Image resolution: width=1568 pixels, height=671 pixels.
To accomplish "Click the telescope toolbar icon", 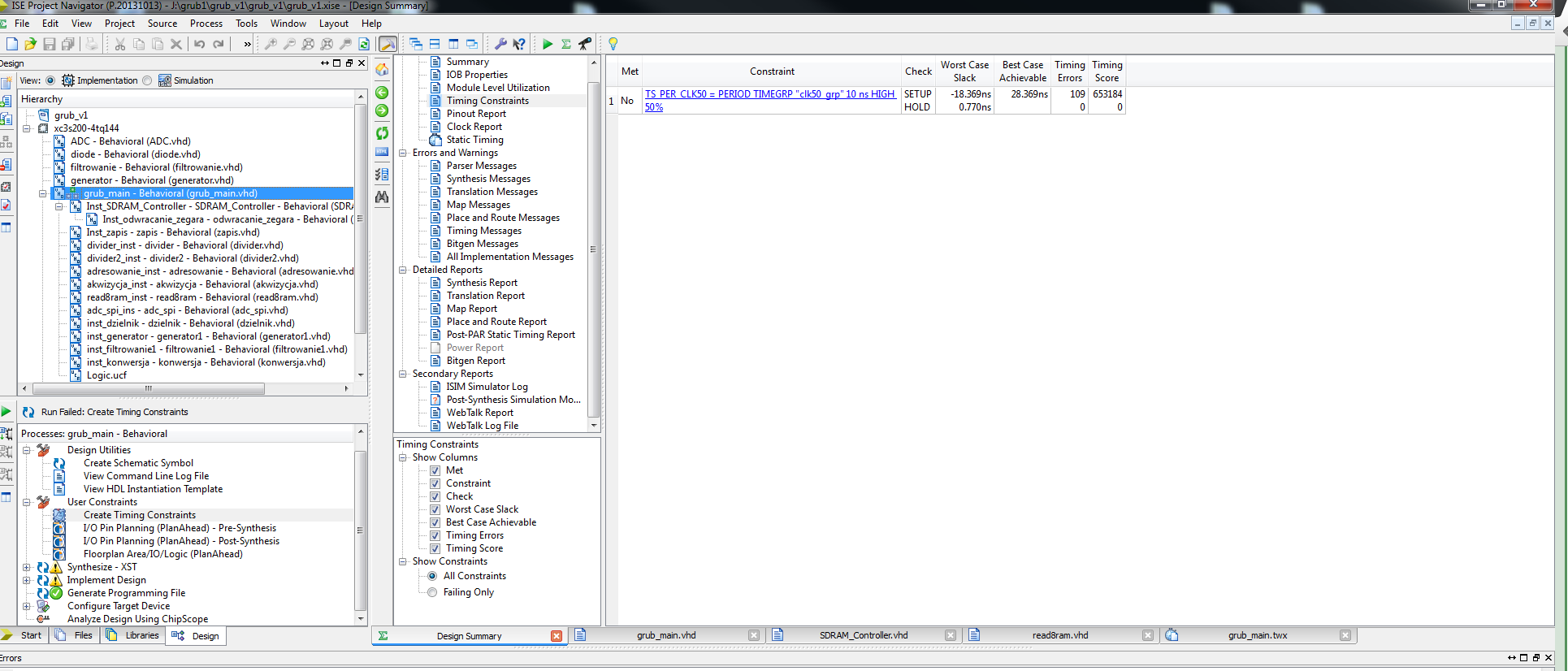I will 585,44.
